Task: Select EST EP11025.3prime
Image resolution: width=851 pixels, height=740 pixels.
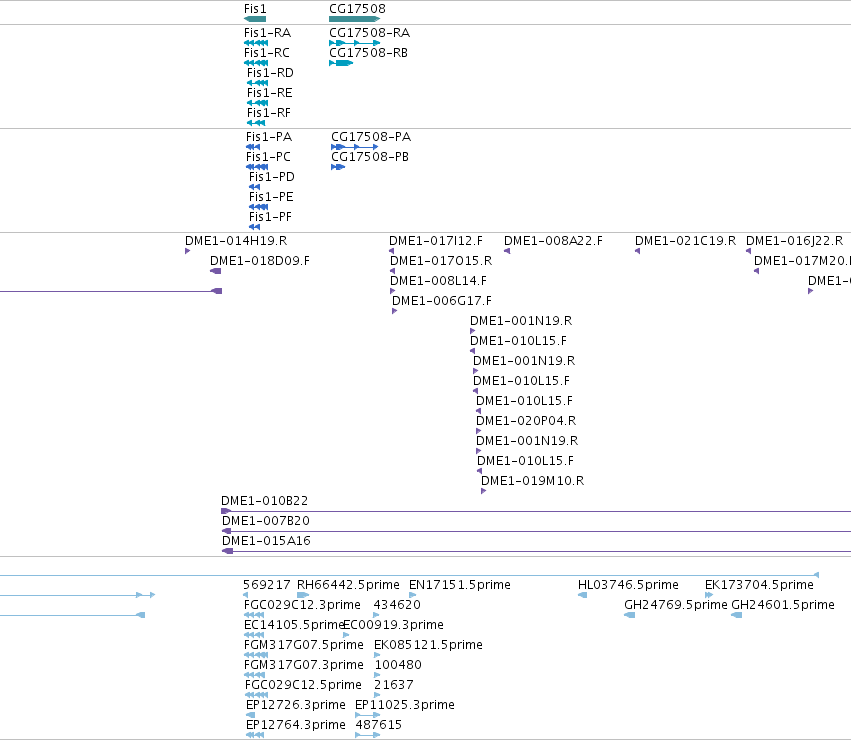Action: [405, 706]
